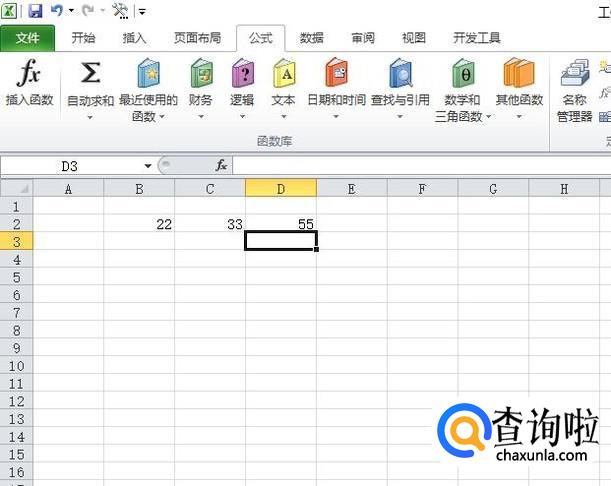
Task: Click cell D2 containing 55
Action: coord(281,224)
